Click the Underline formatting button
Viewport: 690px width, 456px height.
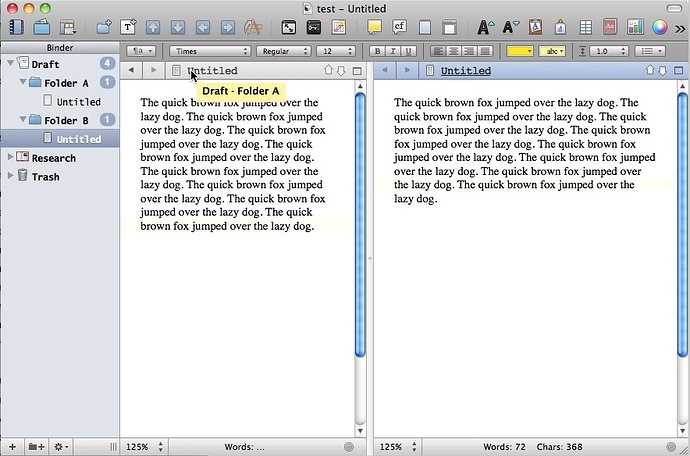click(x=407, y=51)
